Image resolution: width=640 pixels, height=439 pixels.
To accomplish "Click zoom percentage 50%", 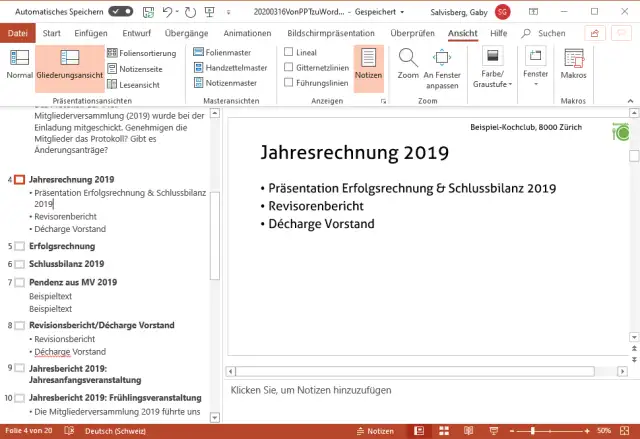I will click(x=604, y=431).
